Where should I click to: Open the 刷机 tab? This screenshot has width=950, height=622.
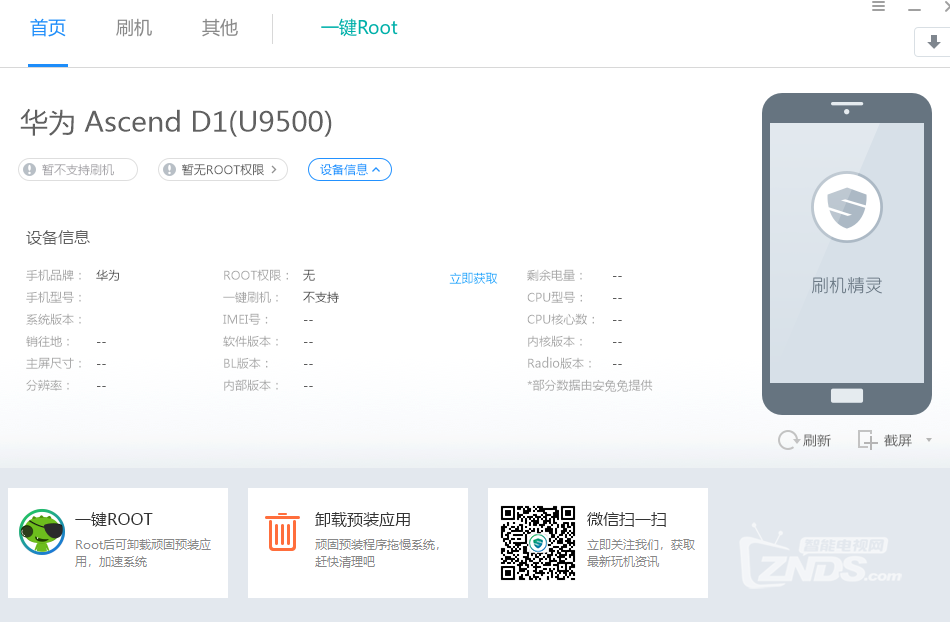(133, 28)
